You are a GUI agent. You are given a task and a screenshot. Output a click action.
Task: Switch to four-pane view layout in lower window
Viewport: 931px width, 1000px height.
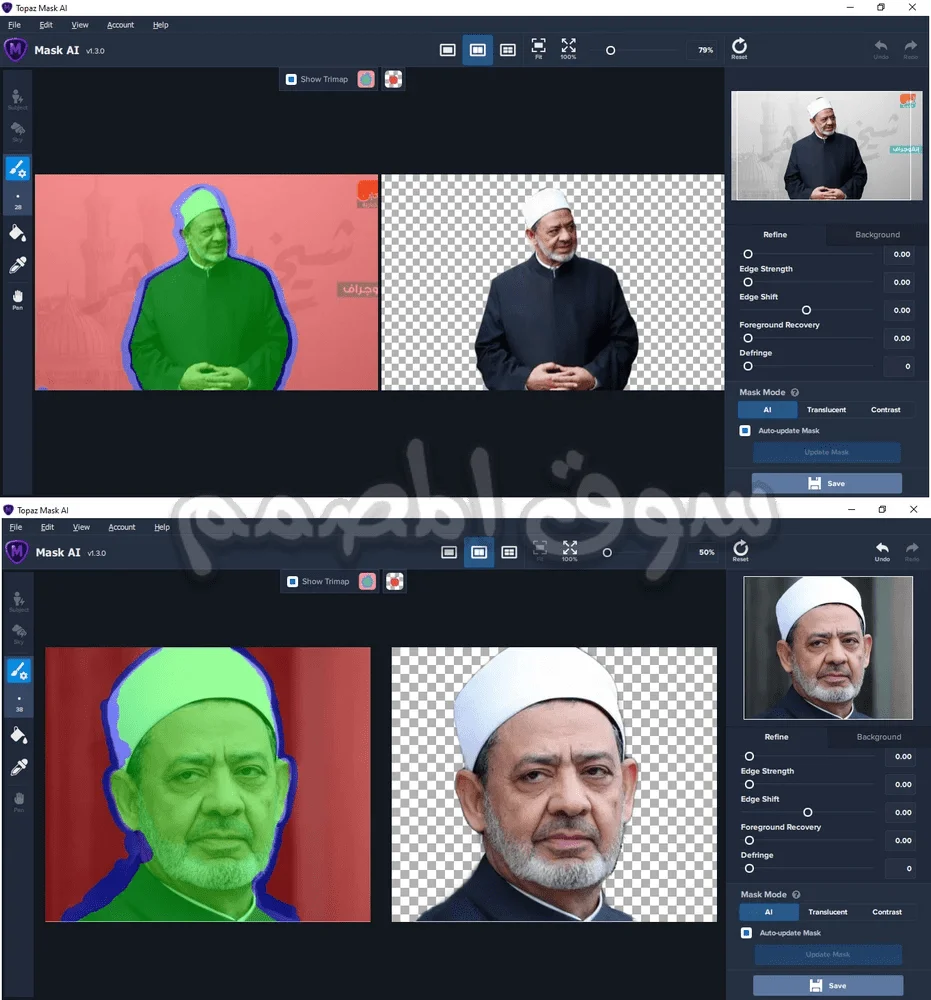(x=509, y=551)
